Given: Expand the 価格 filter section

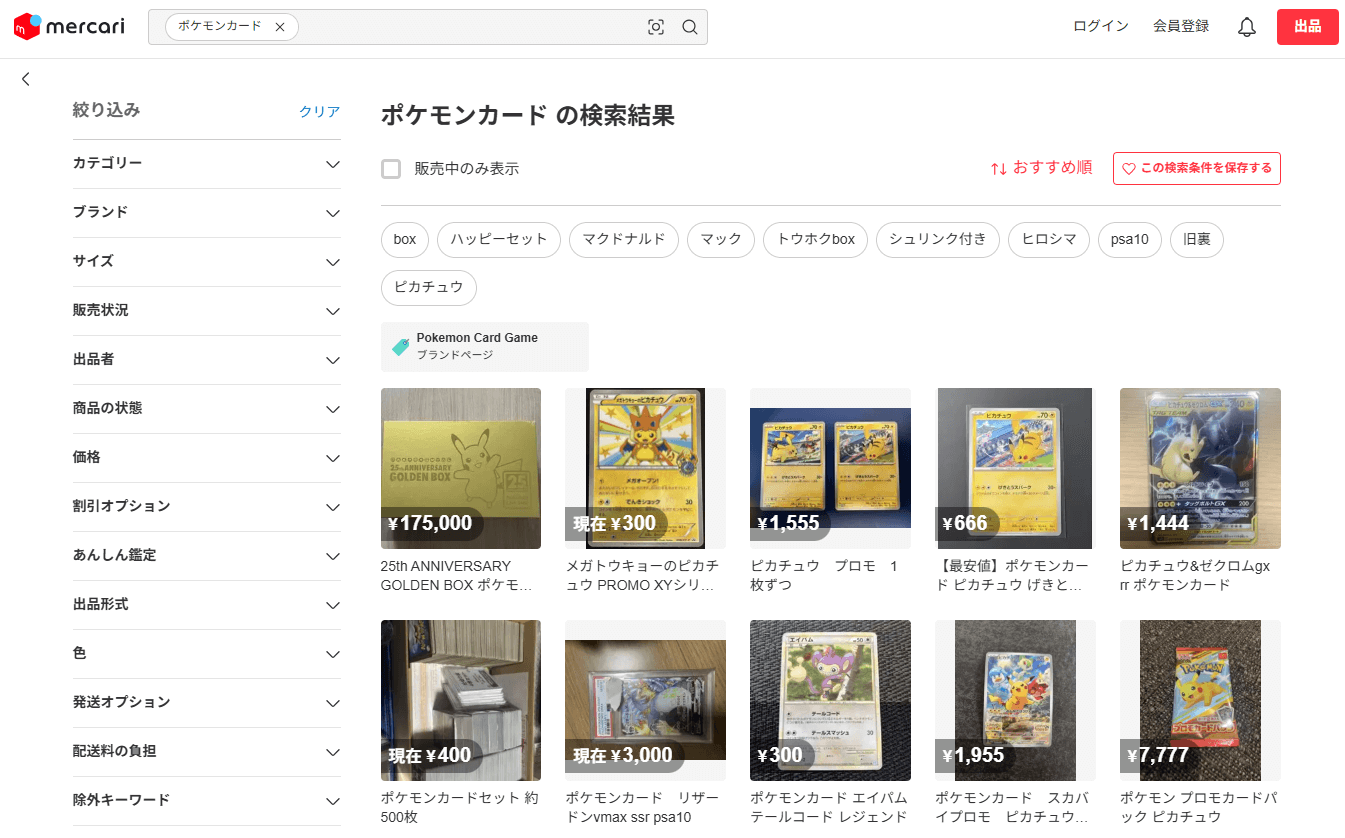Looking at the screenshot, I should point(206,458).
